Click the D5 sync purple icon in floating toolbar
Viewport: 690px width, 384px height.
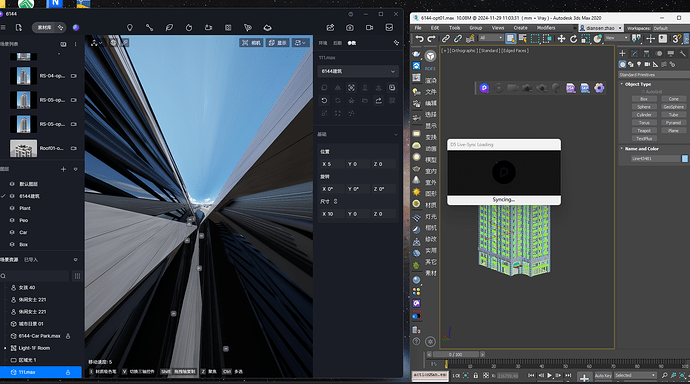tap(484, 88)
